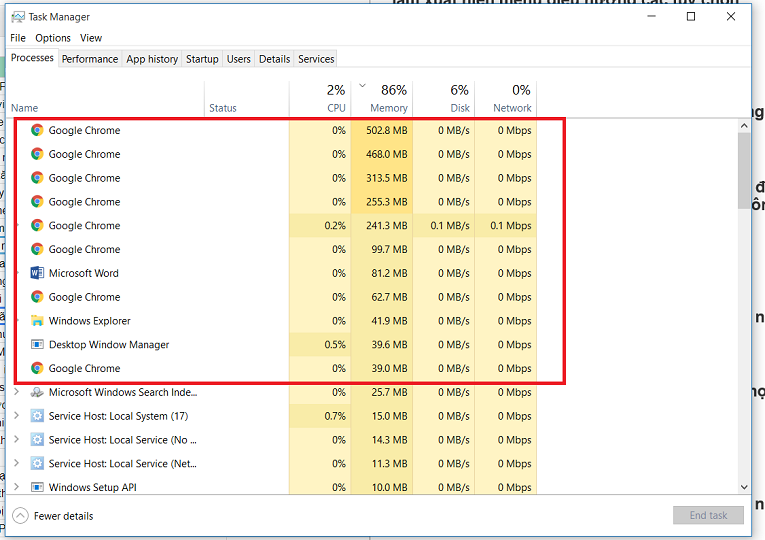The width and height of the screenshot is (765, 540).
Task: Switch to the Startup tab
Action: (x=202, y=59)
